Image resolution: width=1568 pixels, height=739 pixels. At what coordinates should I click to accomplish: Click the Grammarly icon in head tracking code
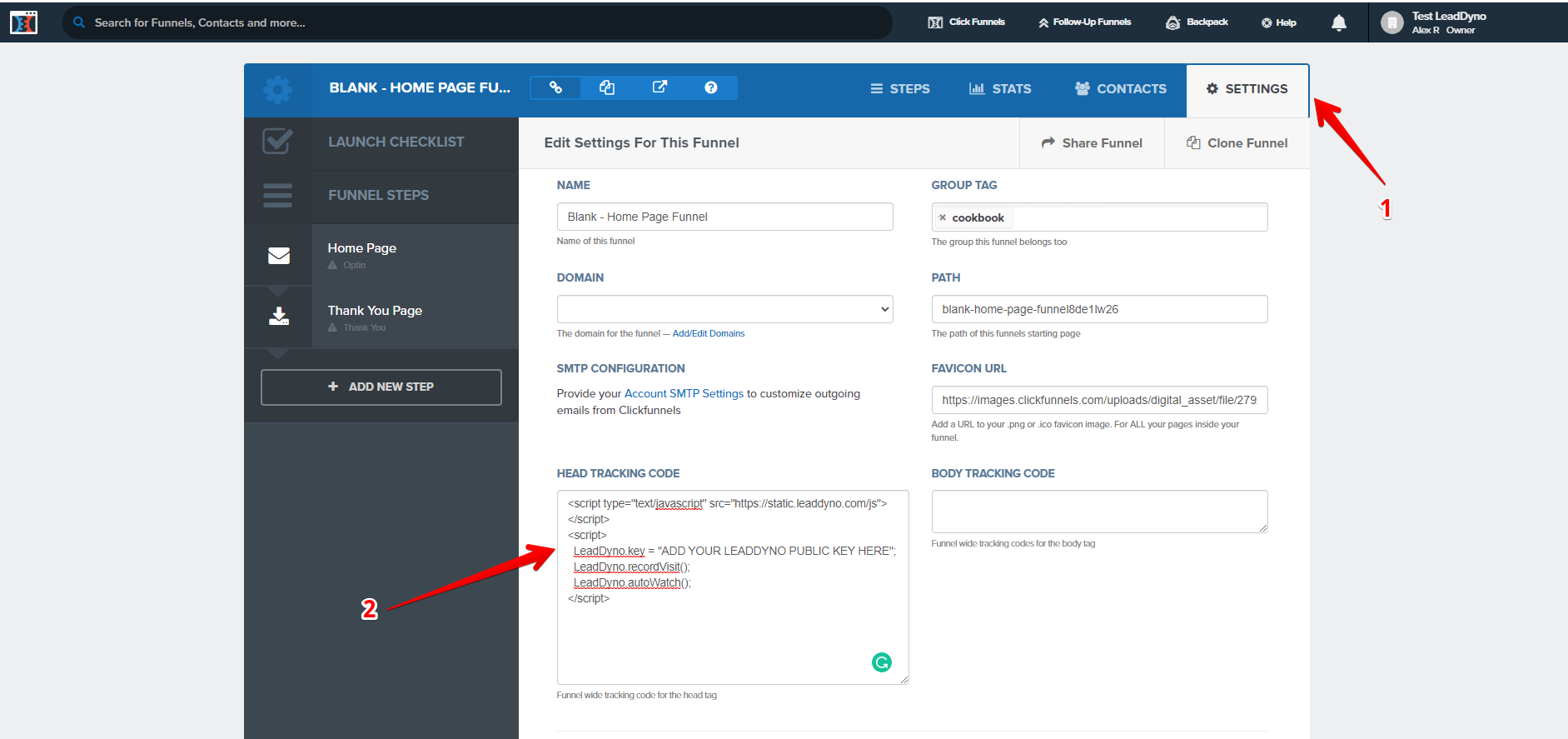pos(882,662)
